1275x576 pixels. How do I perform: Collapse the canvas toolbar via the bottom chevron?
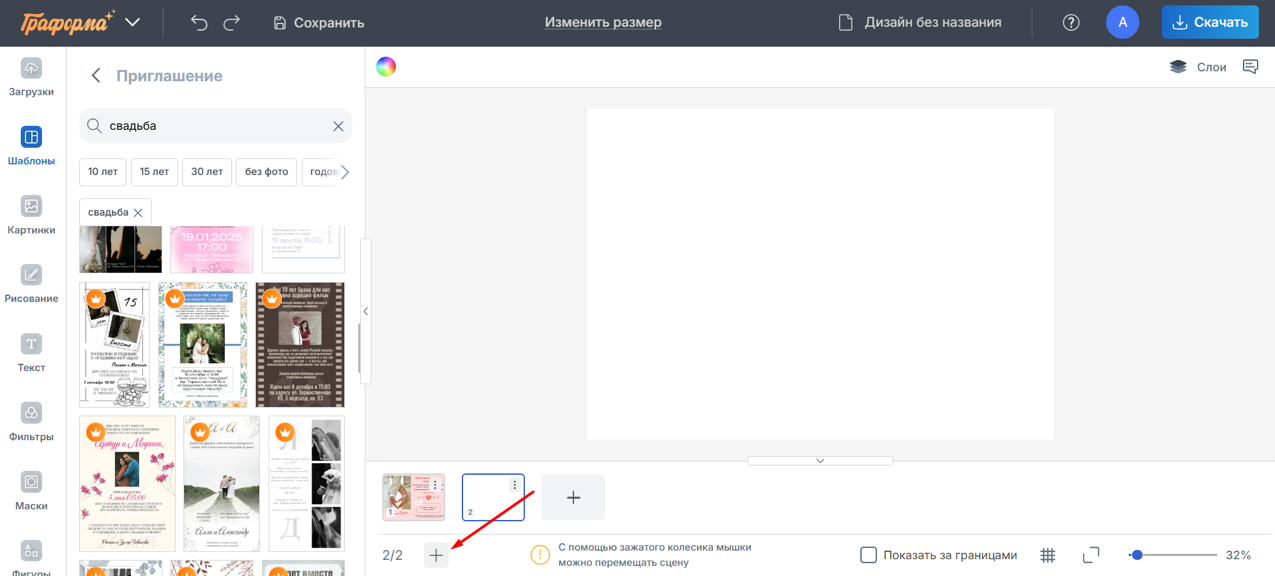coord(820,460)
